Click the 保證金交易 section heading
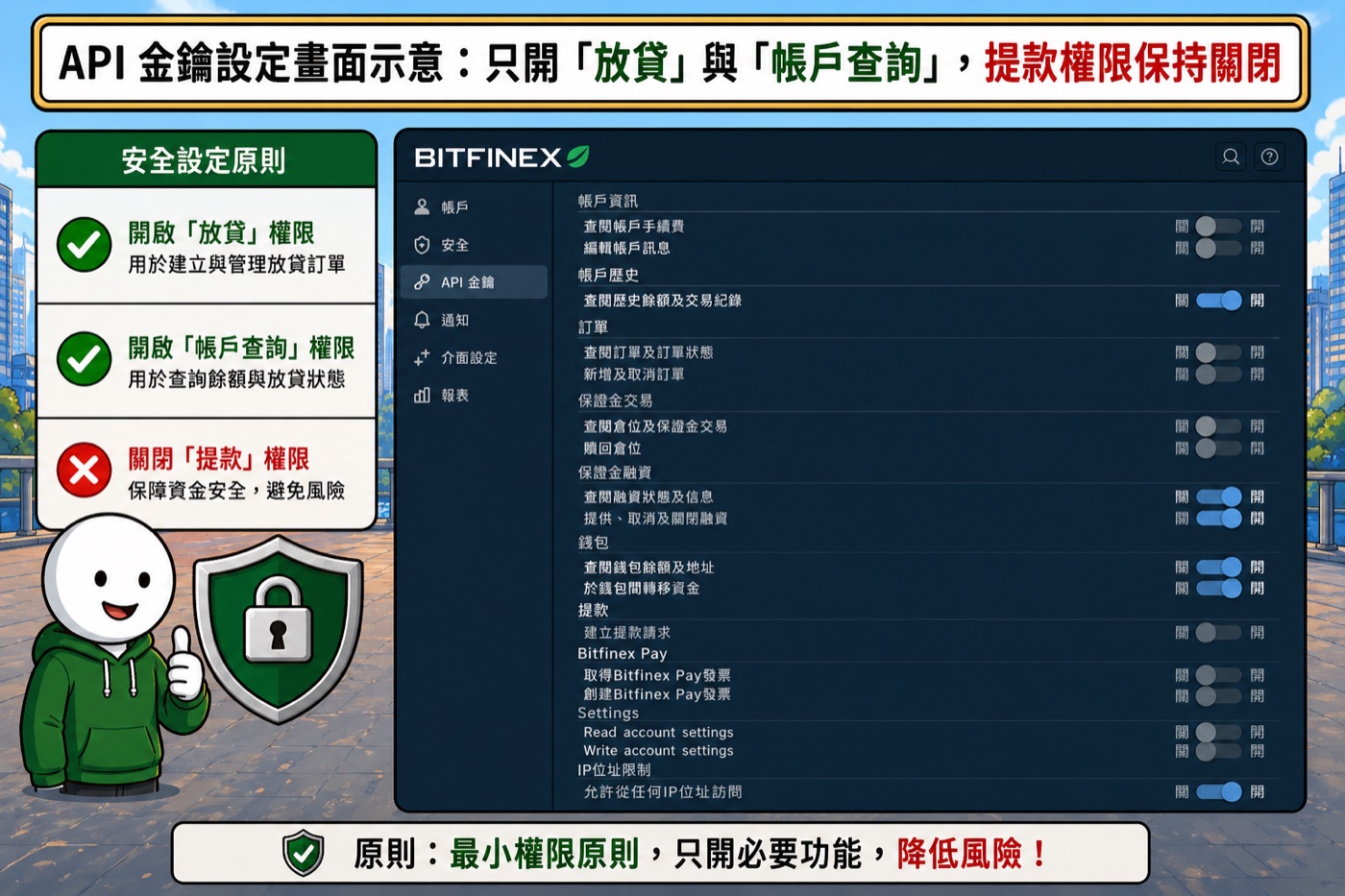 coord(615,400)
